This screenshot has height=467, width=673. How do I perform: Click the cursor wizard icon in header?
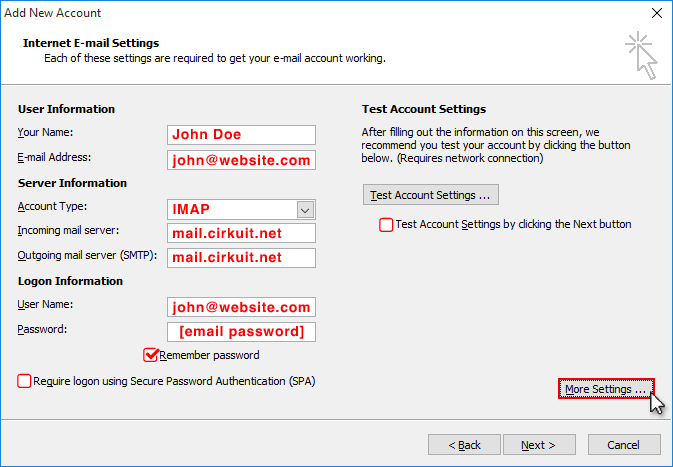(641, 55)
